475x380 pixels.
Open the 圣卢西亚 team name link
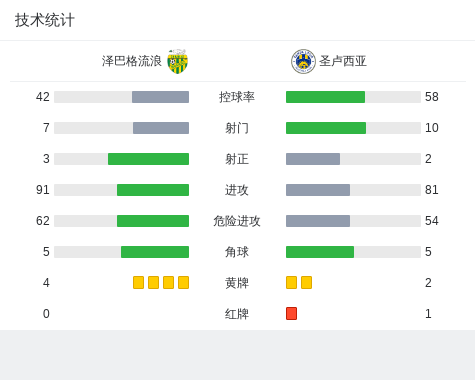[x=343, y=61]
